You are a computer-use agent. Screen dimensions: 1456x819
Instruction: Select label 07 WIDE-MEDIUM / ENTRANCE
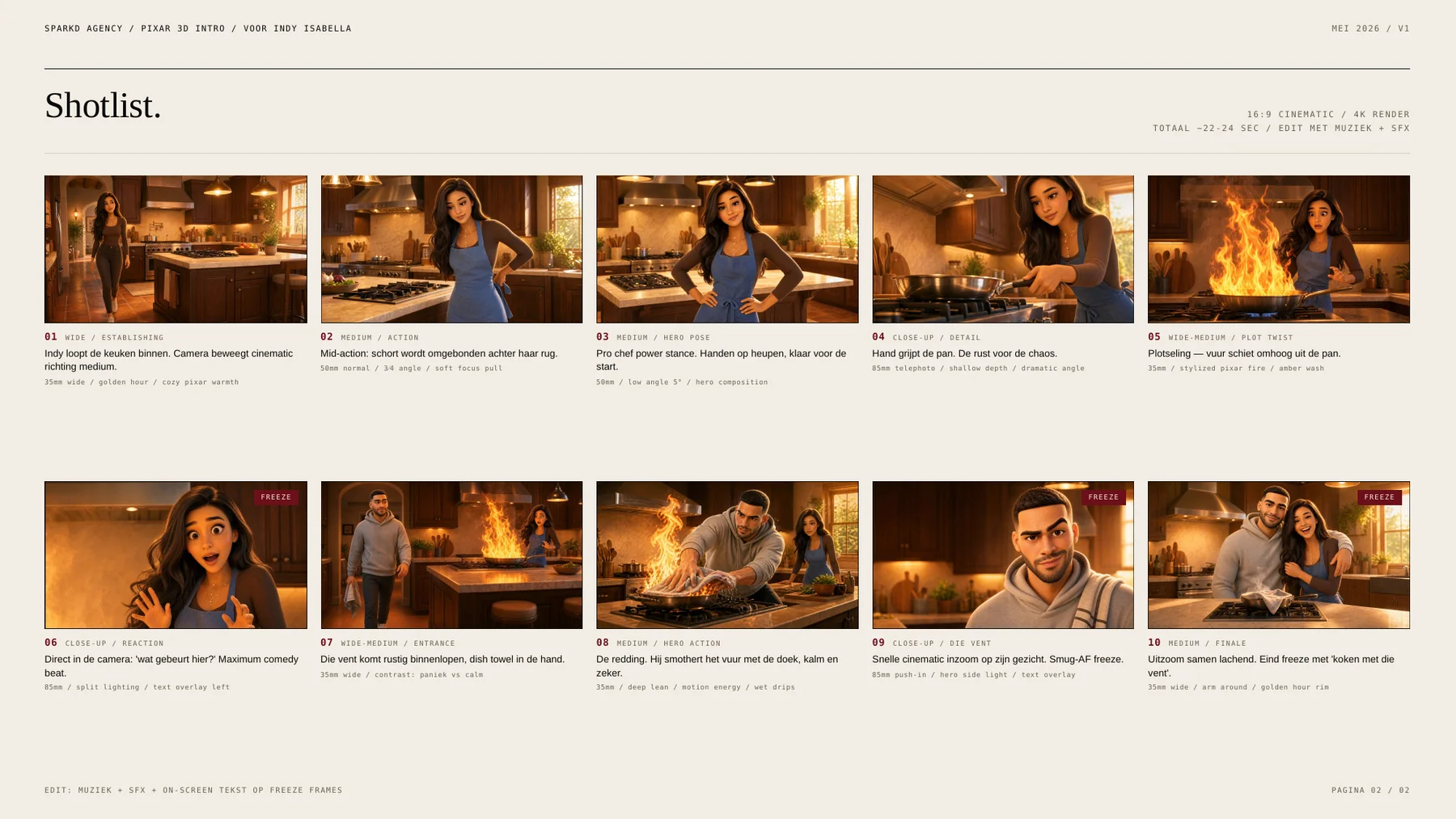(x=387, y=643)
